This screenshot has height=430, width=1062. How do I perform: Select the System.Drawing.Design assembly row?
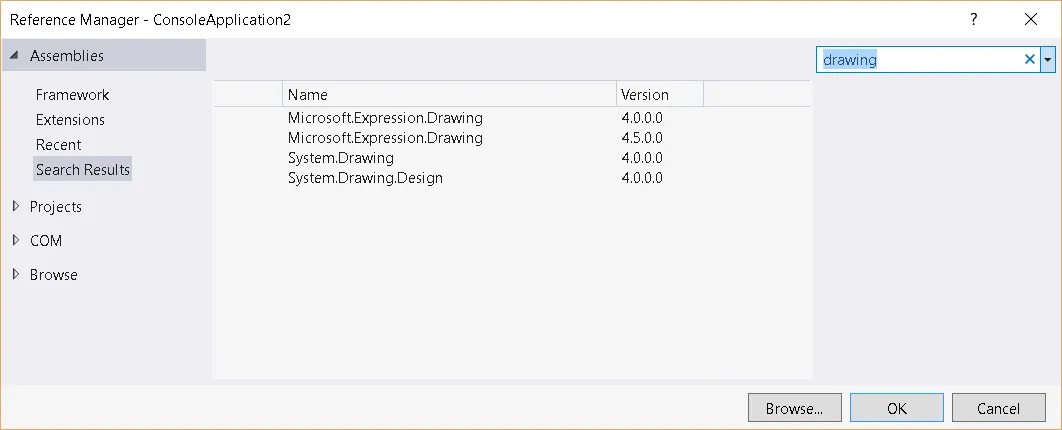(x=365, y=178)
